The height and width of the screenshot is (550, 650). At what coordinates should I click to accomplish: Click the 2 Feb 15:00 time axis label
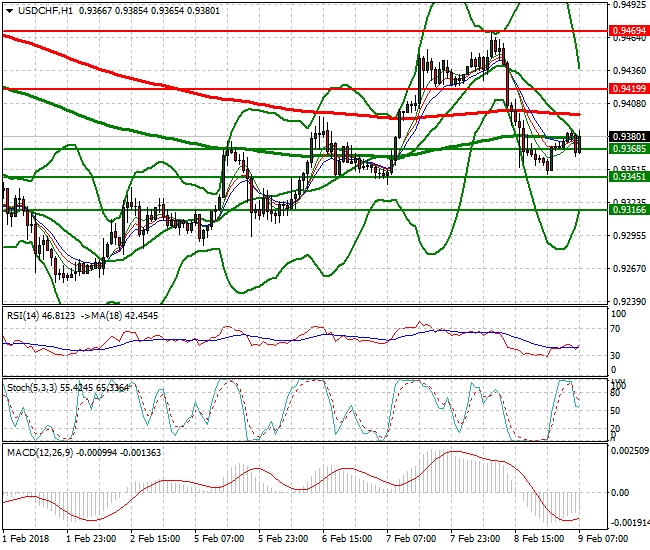pos(155,539)
